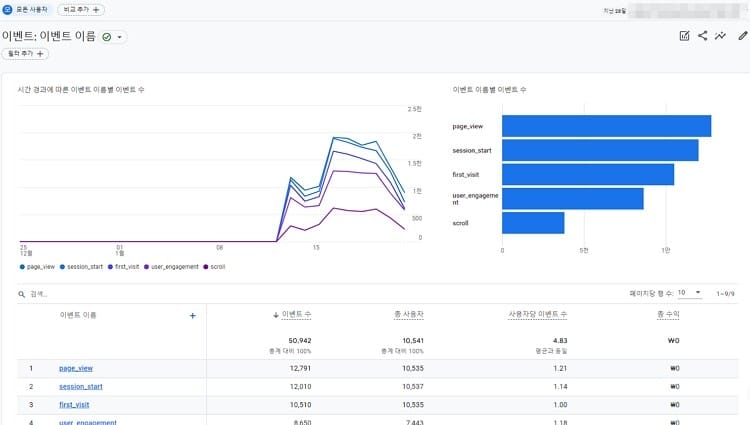Click the bar chart title text
Image resolution: width=750 pixels, height=425 pixels.
[x=489, y=89]
